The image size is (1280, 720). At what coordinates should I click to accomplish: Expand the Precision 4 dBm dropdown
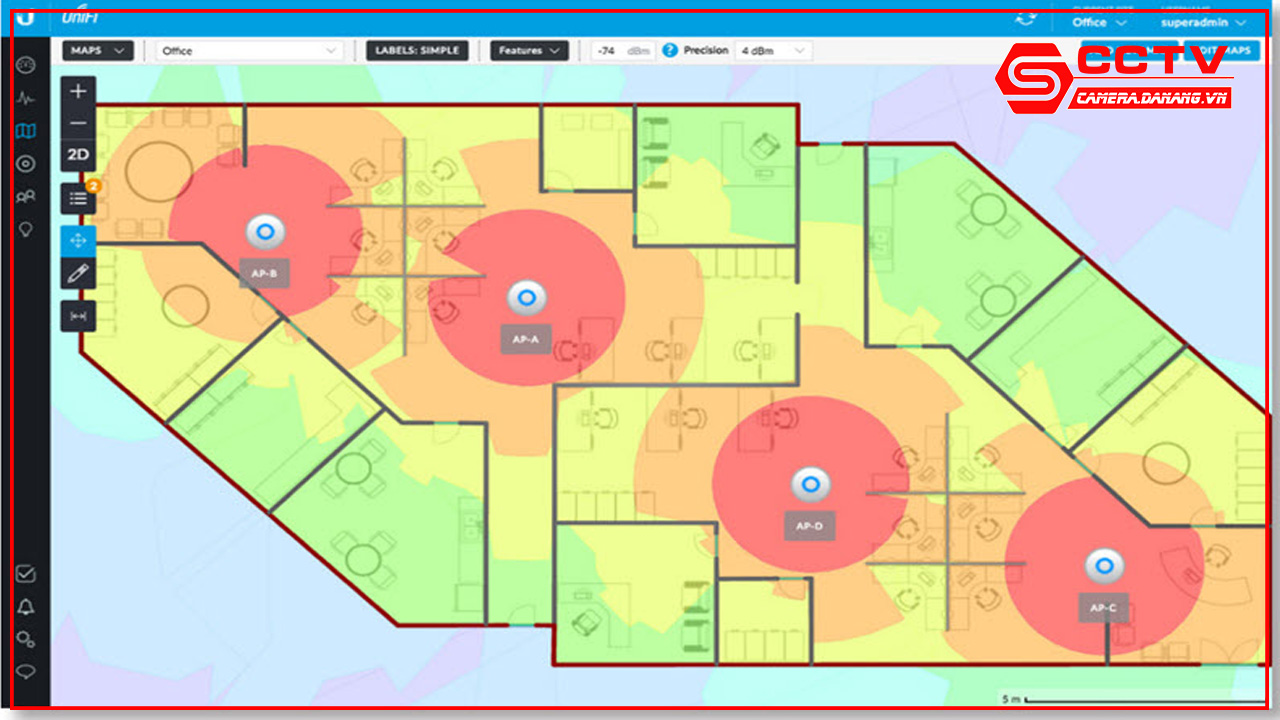[772, 50]
